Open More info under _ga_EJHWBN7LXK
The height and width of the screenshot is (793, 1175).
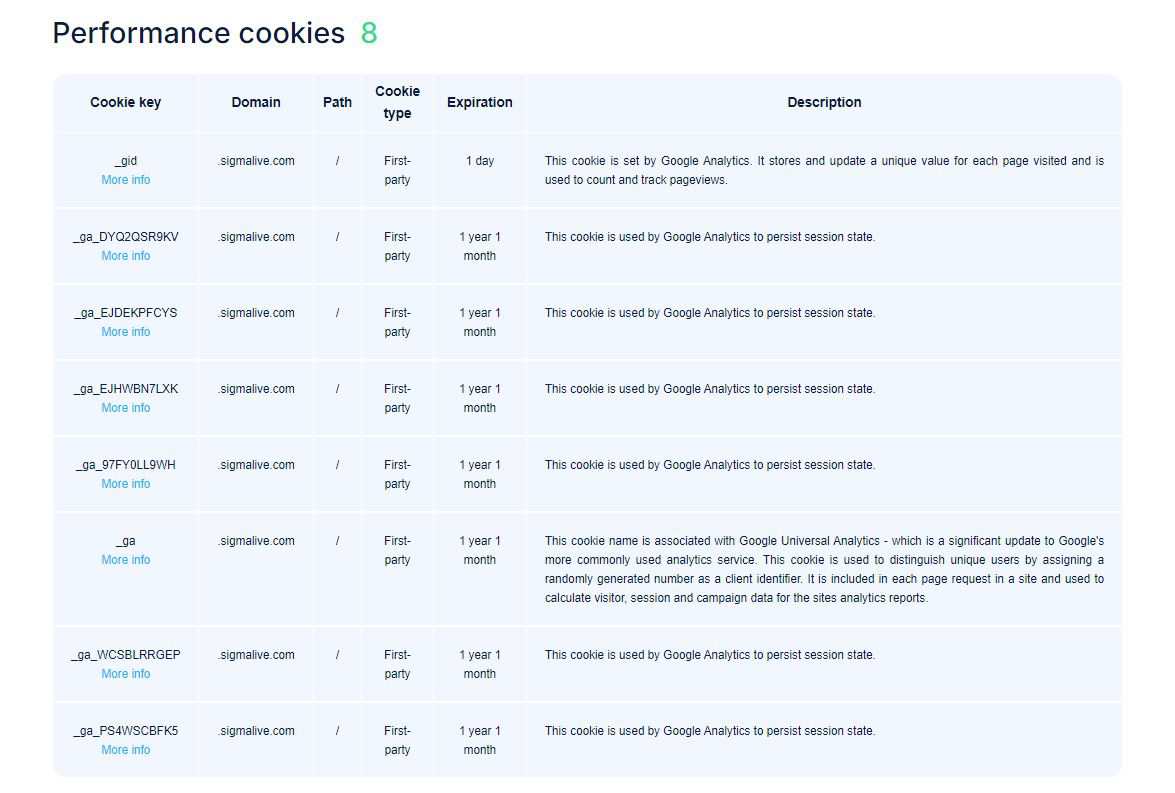click(x=125, y=408)
